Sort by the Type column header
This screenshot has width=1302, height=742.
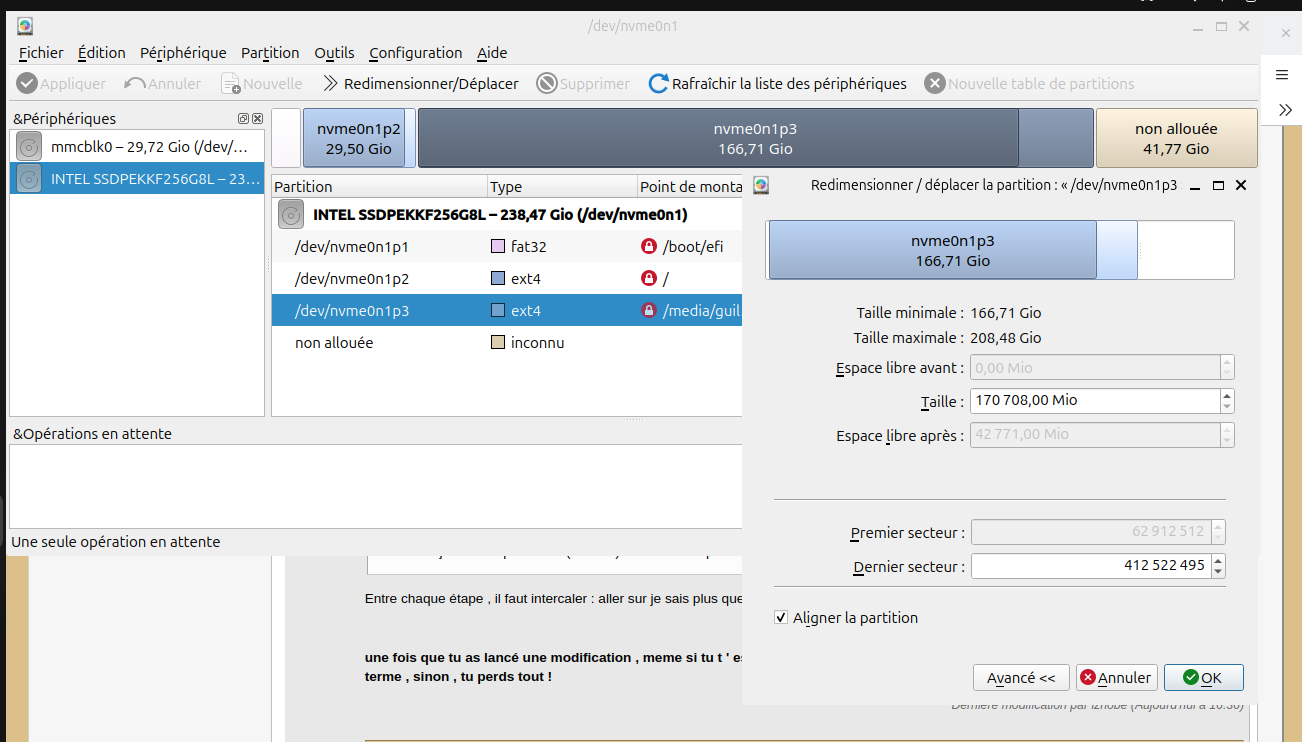[x=562, y=186]
